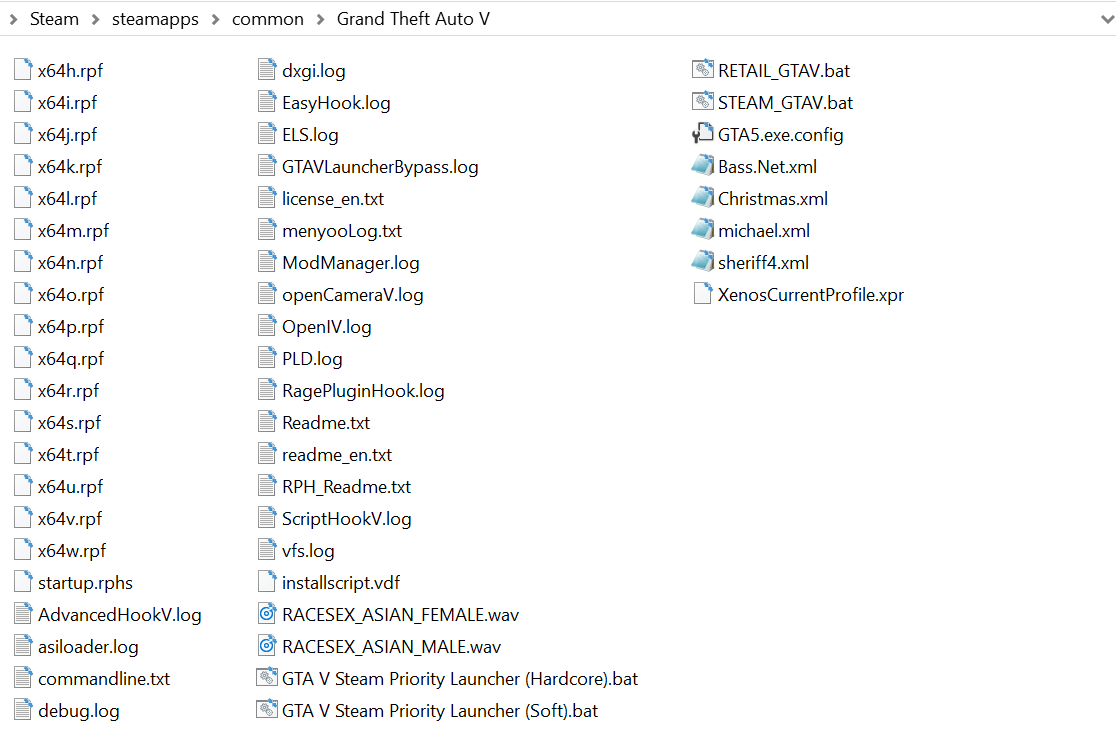Click the RACESEX_ASIAN_MALE.wav audio icon
The height and width of the screenshot is (740, 1116).
tap(267, 646)
